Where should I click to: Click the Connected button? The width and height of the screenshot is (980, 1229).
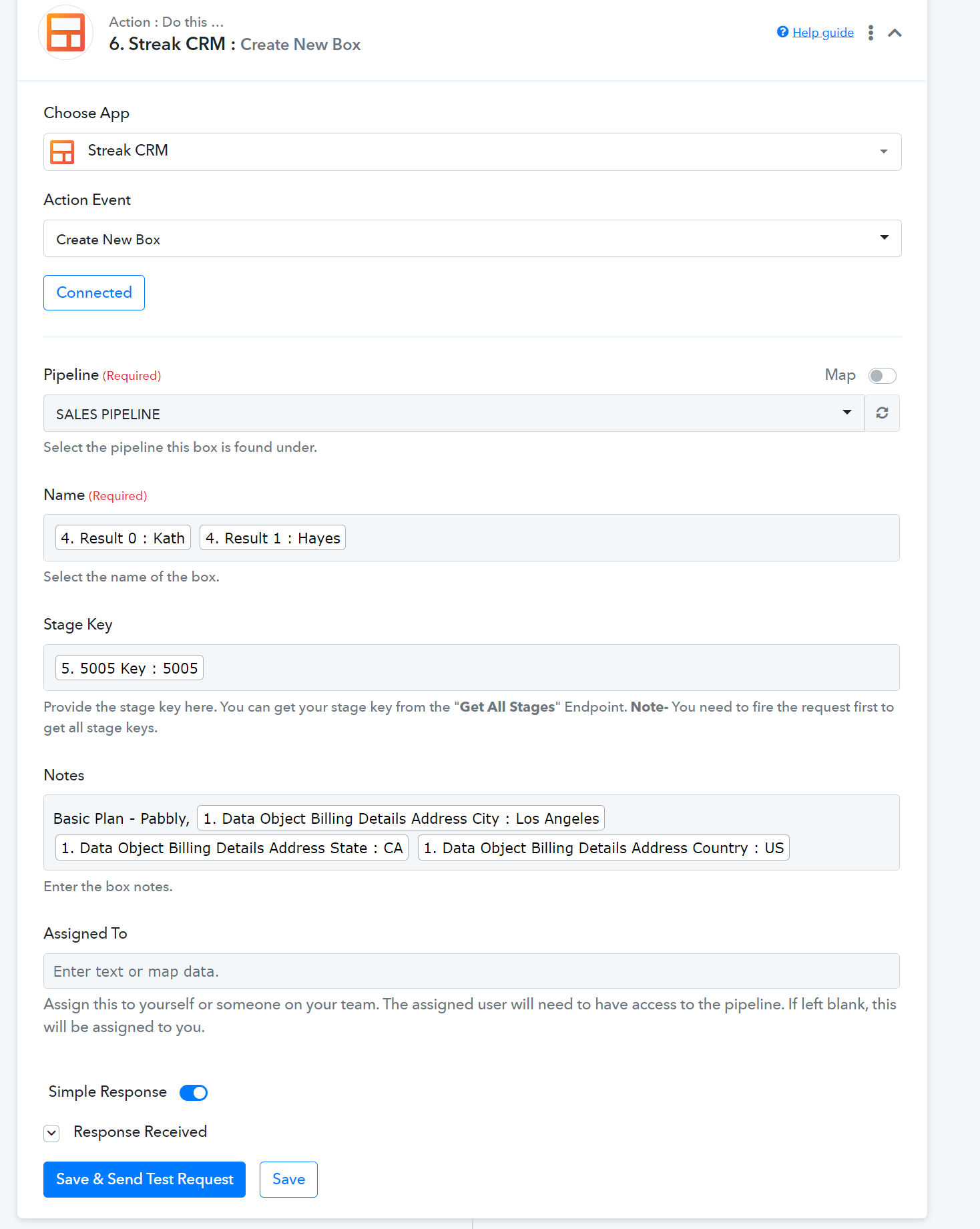[x=94, y=292]
